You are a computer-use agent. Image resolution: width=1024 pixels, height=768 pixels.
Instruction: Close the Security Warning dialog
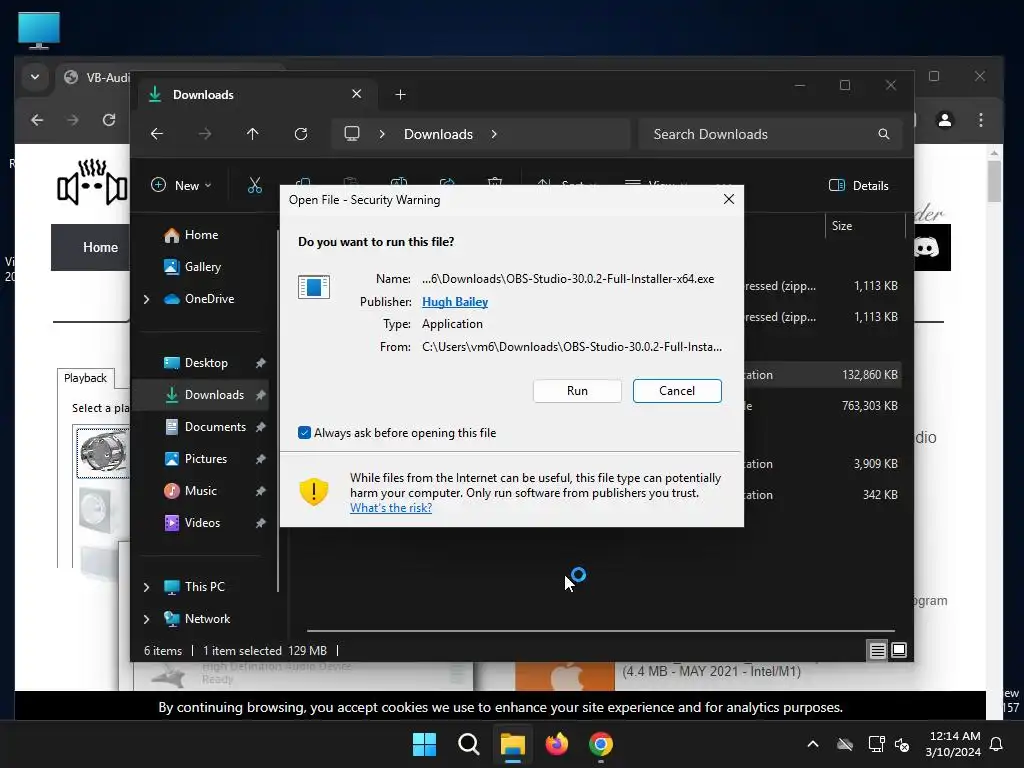coord(729,199)
